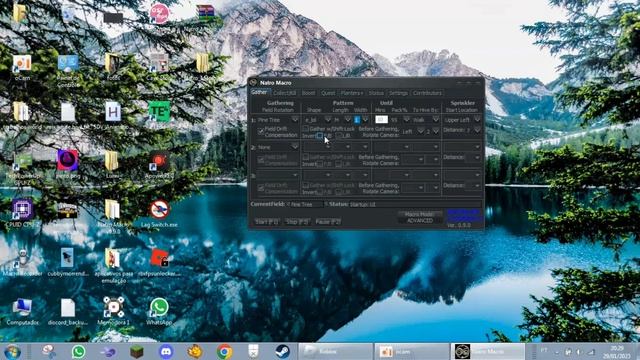Open field 1 Pine Tree dropdown
The image size is (640, 360).
(x=278, y=120)
